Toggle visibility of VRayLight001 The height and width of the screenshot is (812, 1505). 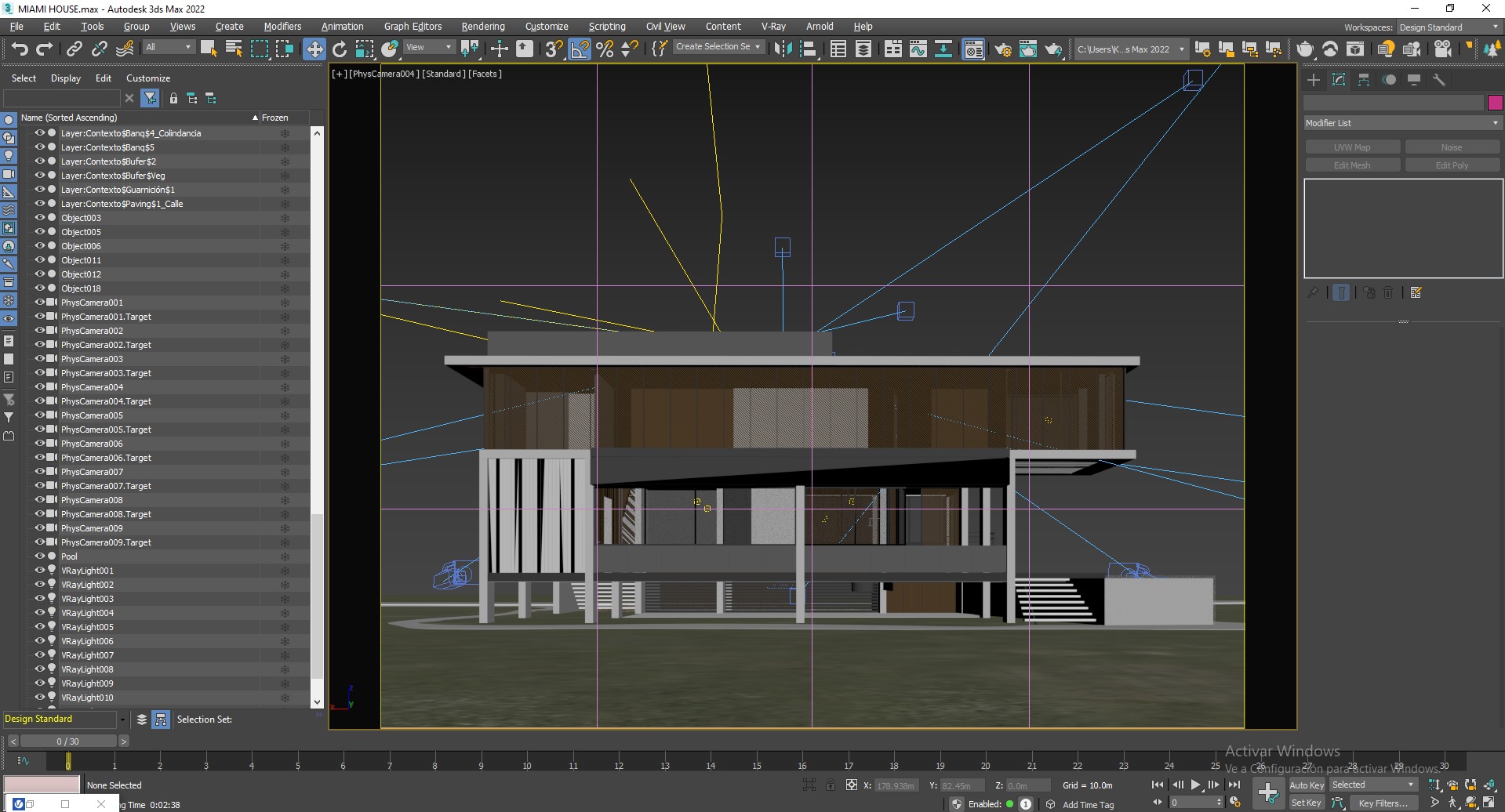(39, 571)
